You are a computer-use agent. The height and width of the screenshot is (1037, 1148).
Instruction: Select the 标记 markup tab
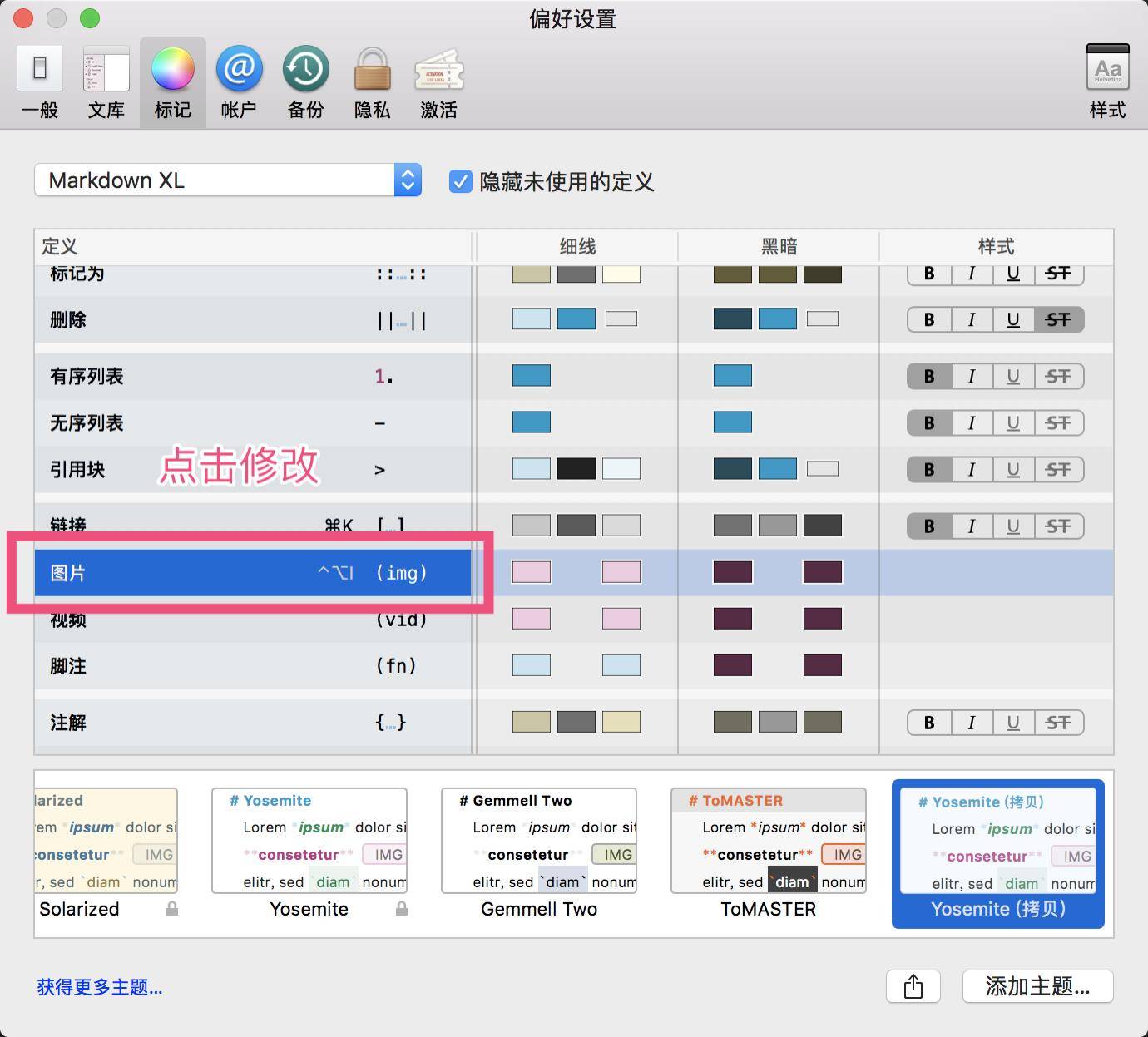tap(172, 82)
